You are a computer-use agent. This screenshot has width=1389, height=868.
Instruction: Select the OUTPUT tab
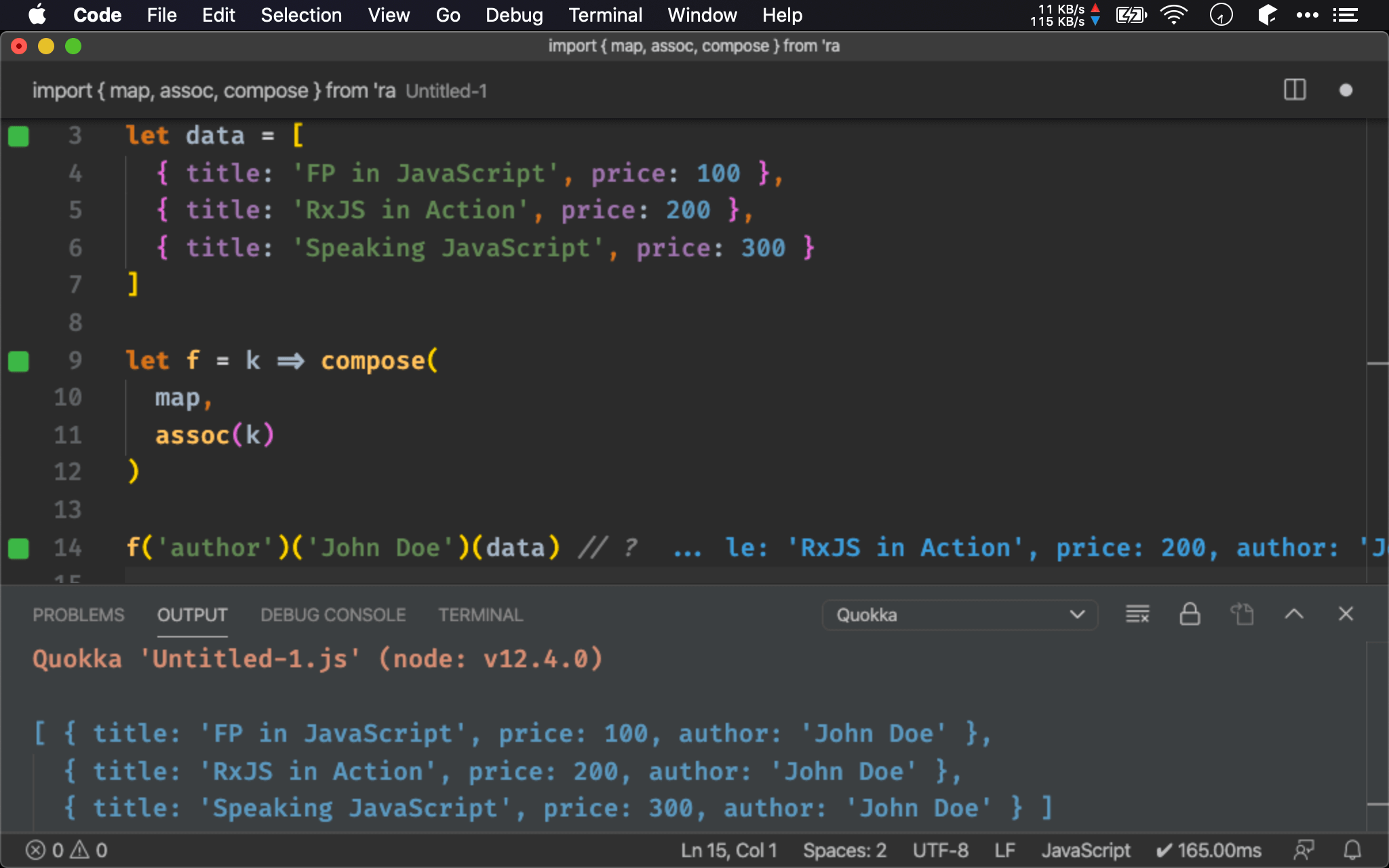193,615
